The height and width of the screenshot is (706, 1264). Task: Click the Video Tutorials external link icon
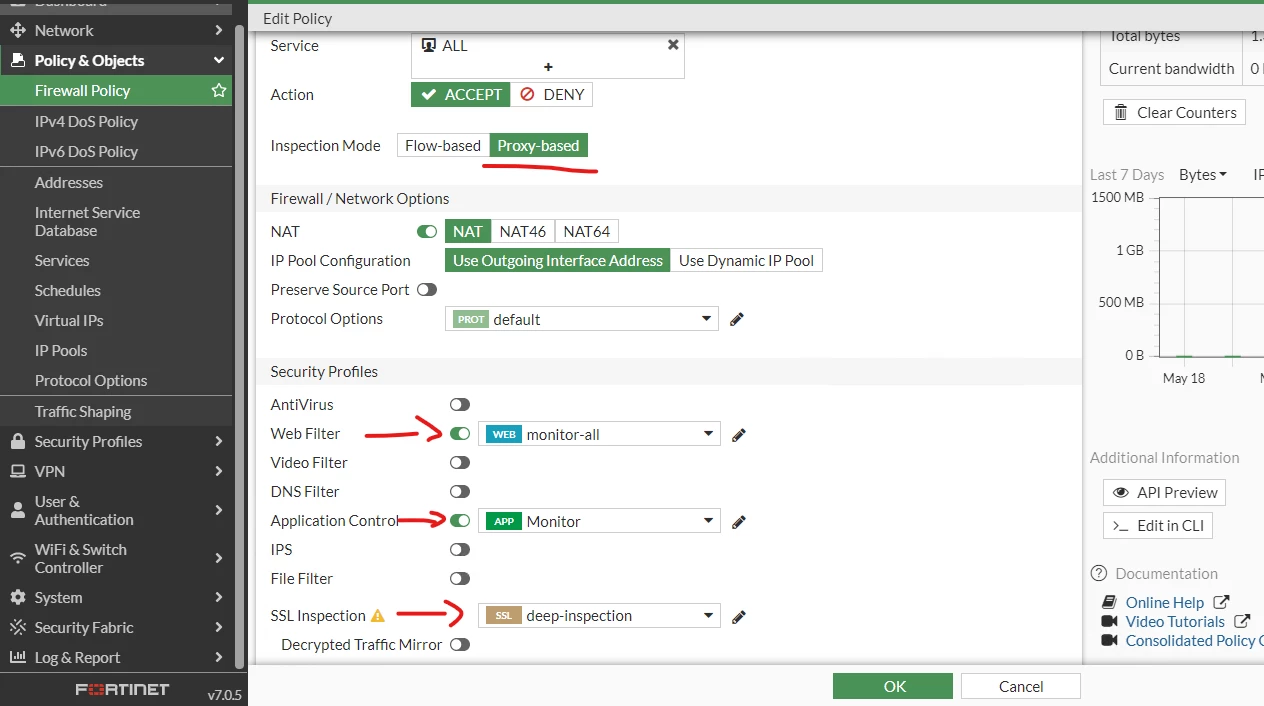click(x=1242, y=621)
